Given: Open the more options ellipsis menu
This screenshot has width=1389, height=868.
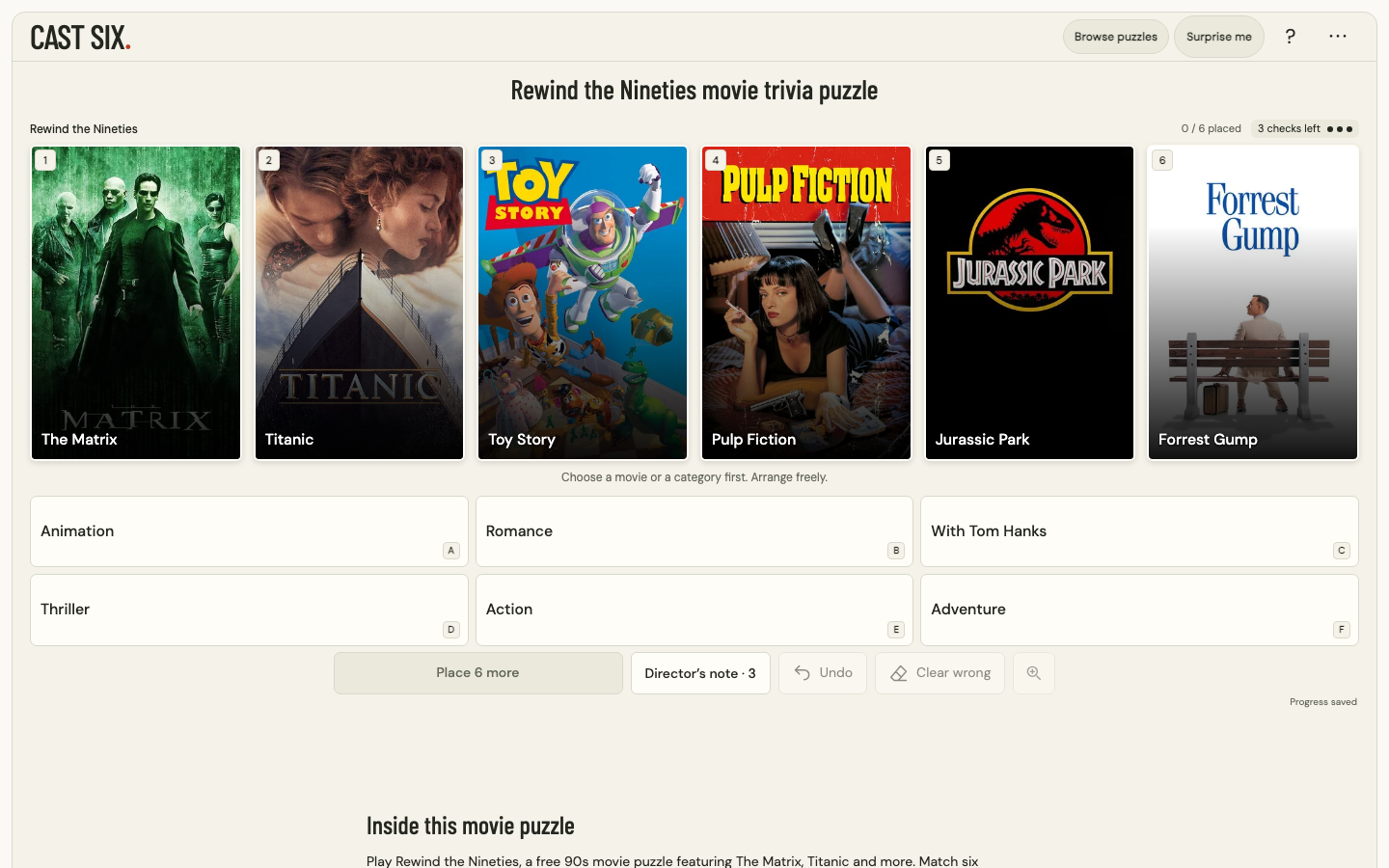Looking at the screenshot, I should pyautogui.click(x=1337, y=37).
